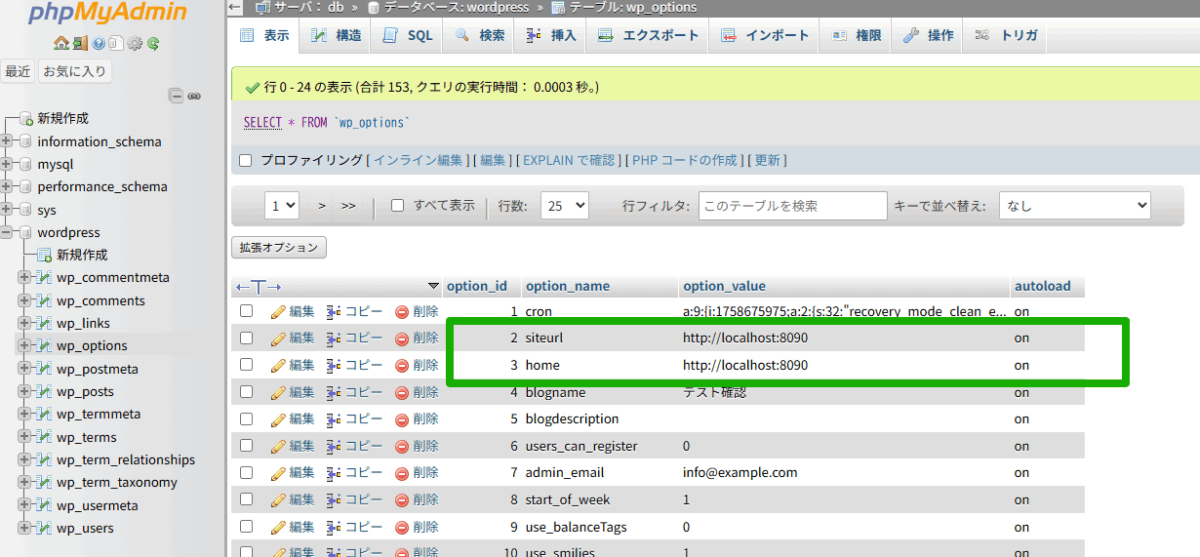Click the table search filter input field

click(x=792, y=205)
